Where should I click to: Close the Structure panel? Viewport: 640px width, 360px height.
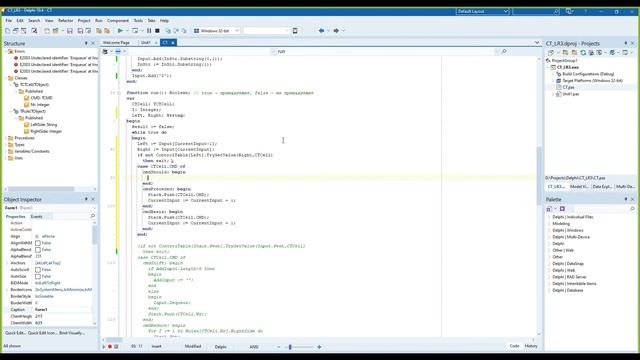point(93,43)
